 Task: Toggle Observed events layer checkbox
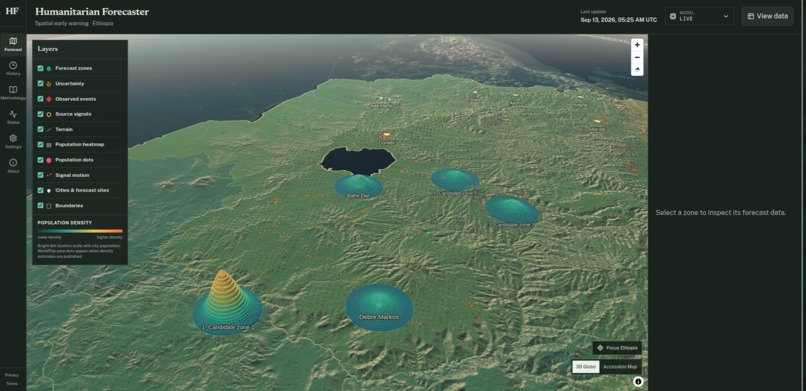(41, 99)
